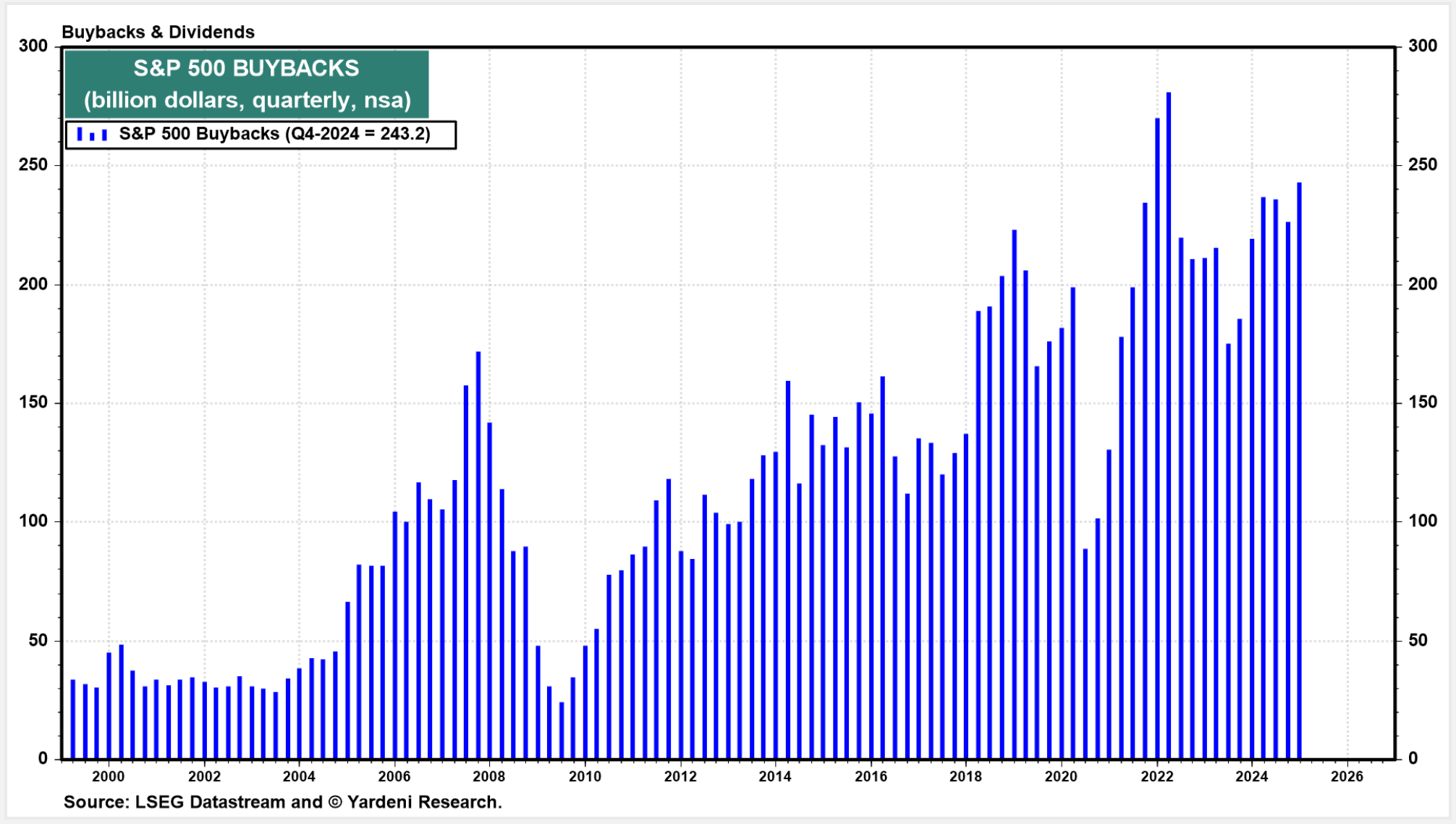Click the 0 label on left y-axis
The width and height of the screenshot is (1456, 824).
pos(43,759)
